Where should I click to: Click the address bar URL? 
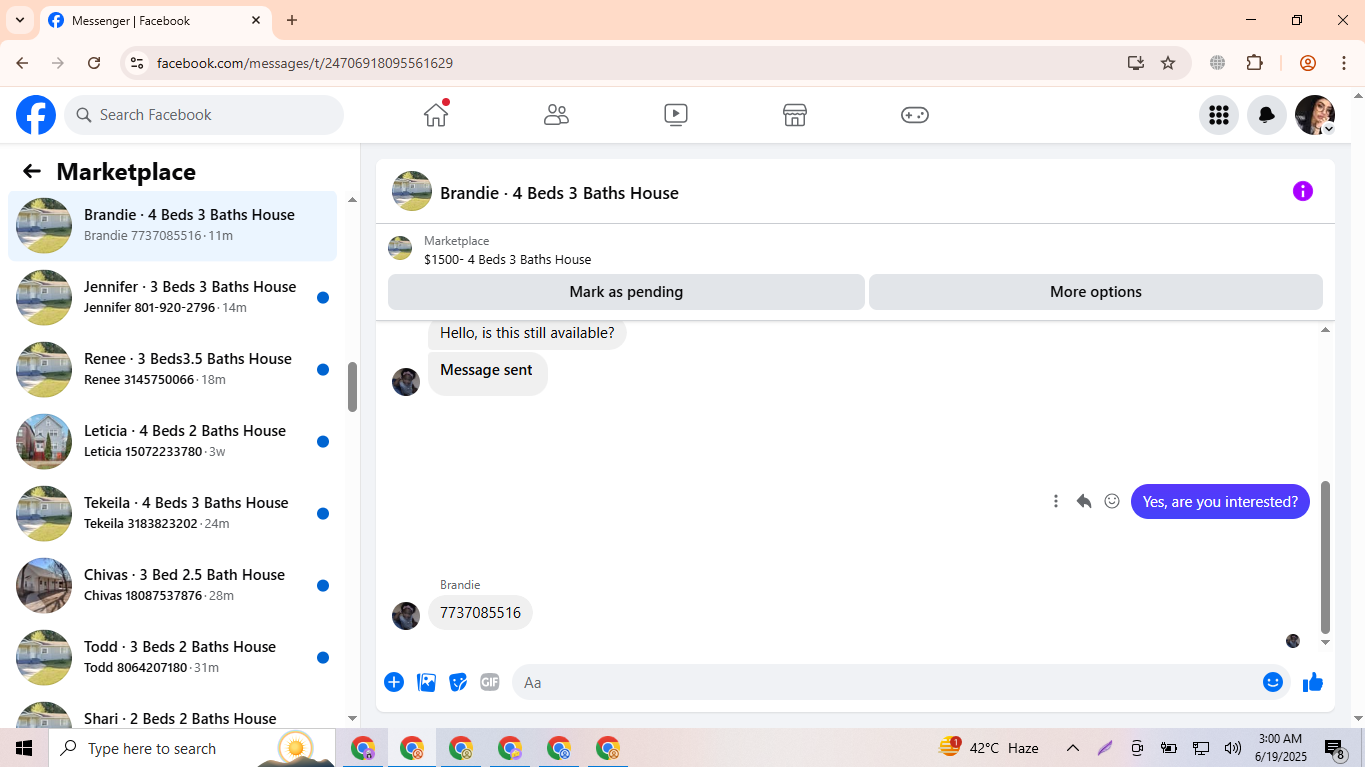point(305,63)
